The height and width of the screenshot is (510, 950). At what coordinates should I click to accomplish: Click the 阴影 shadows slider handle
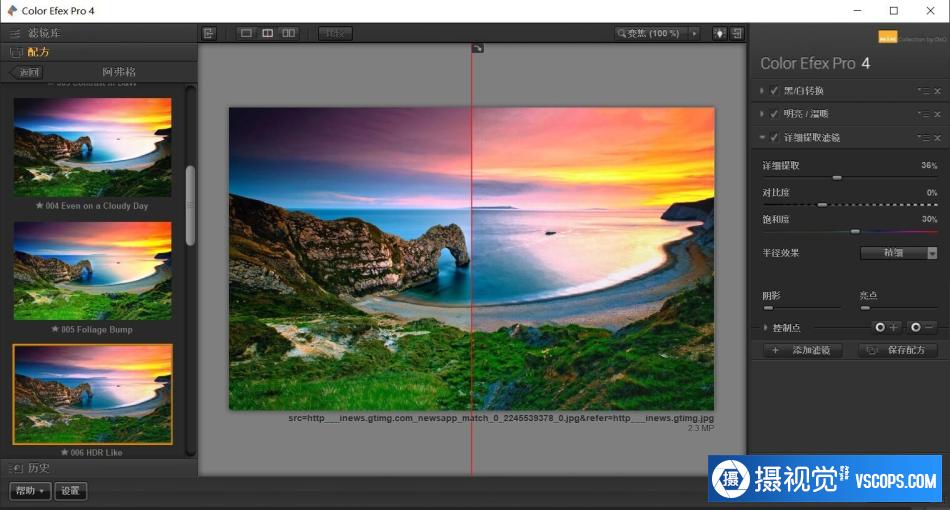click(768, 308)
